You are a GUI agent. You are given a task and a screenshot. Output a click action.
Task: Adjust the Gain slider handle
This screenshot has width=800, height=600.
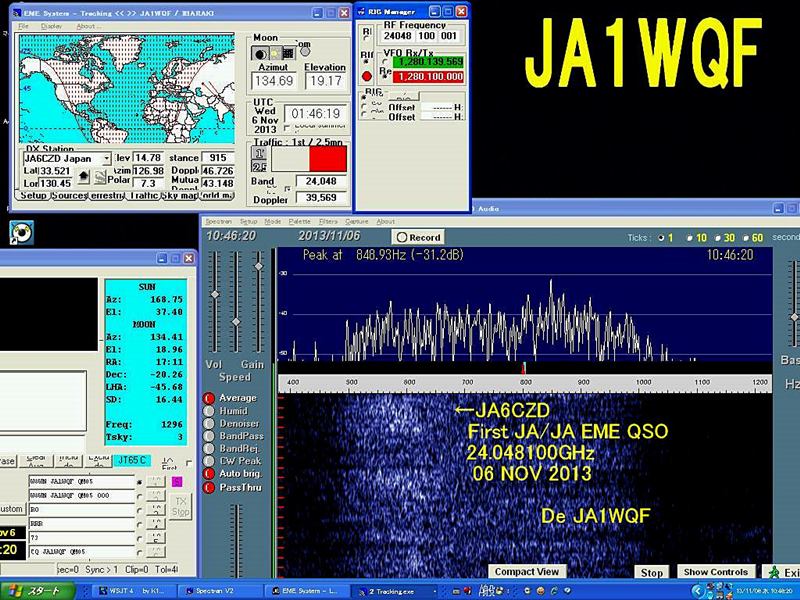(259, 266)
